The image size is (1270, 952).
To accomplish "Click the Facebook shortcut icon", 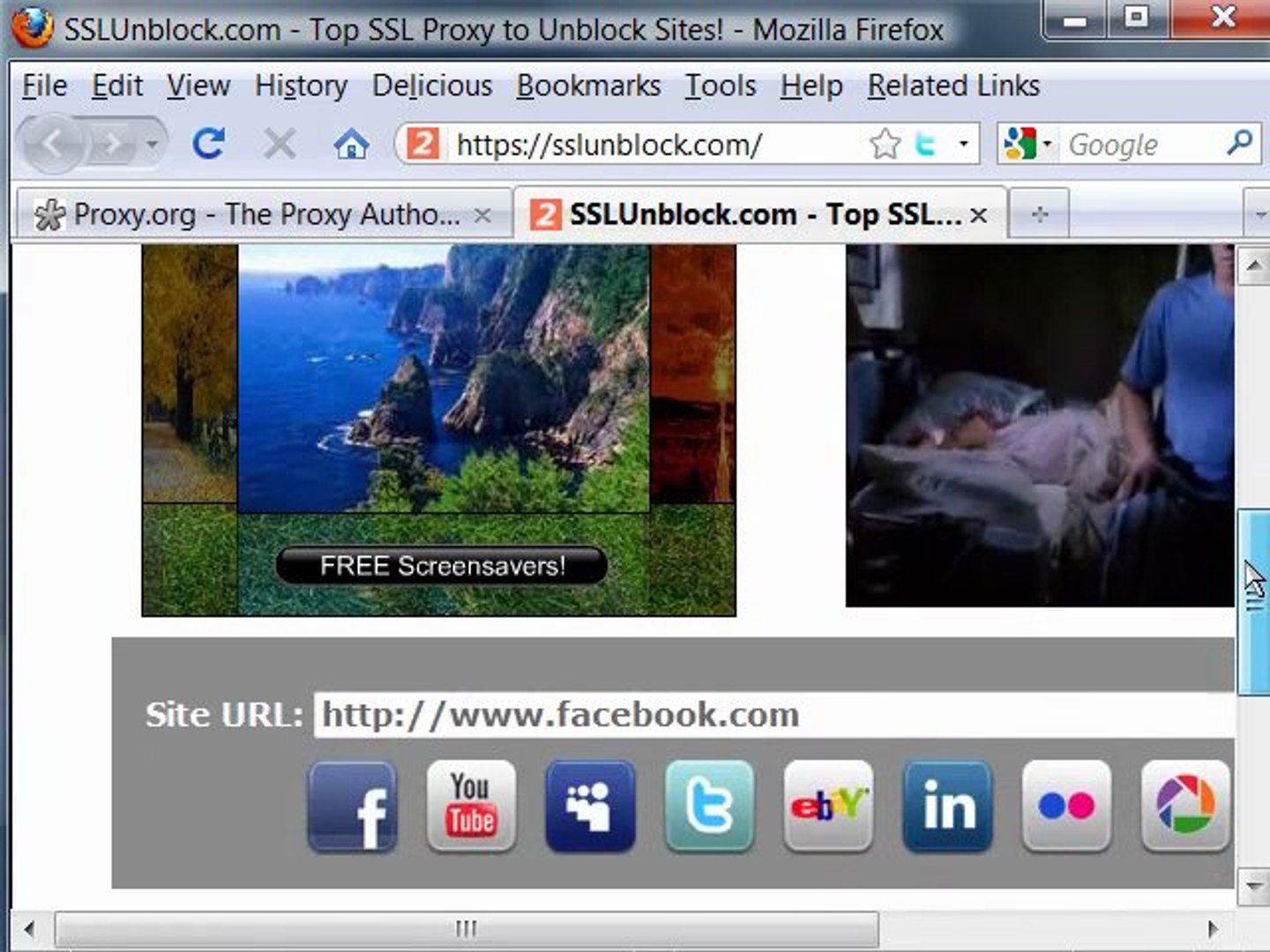I will click(353, 807).
